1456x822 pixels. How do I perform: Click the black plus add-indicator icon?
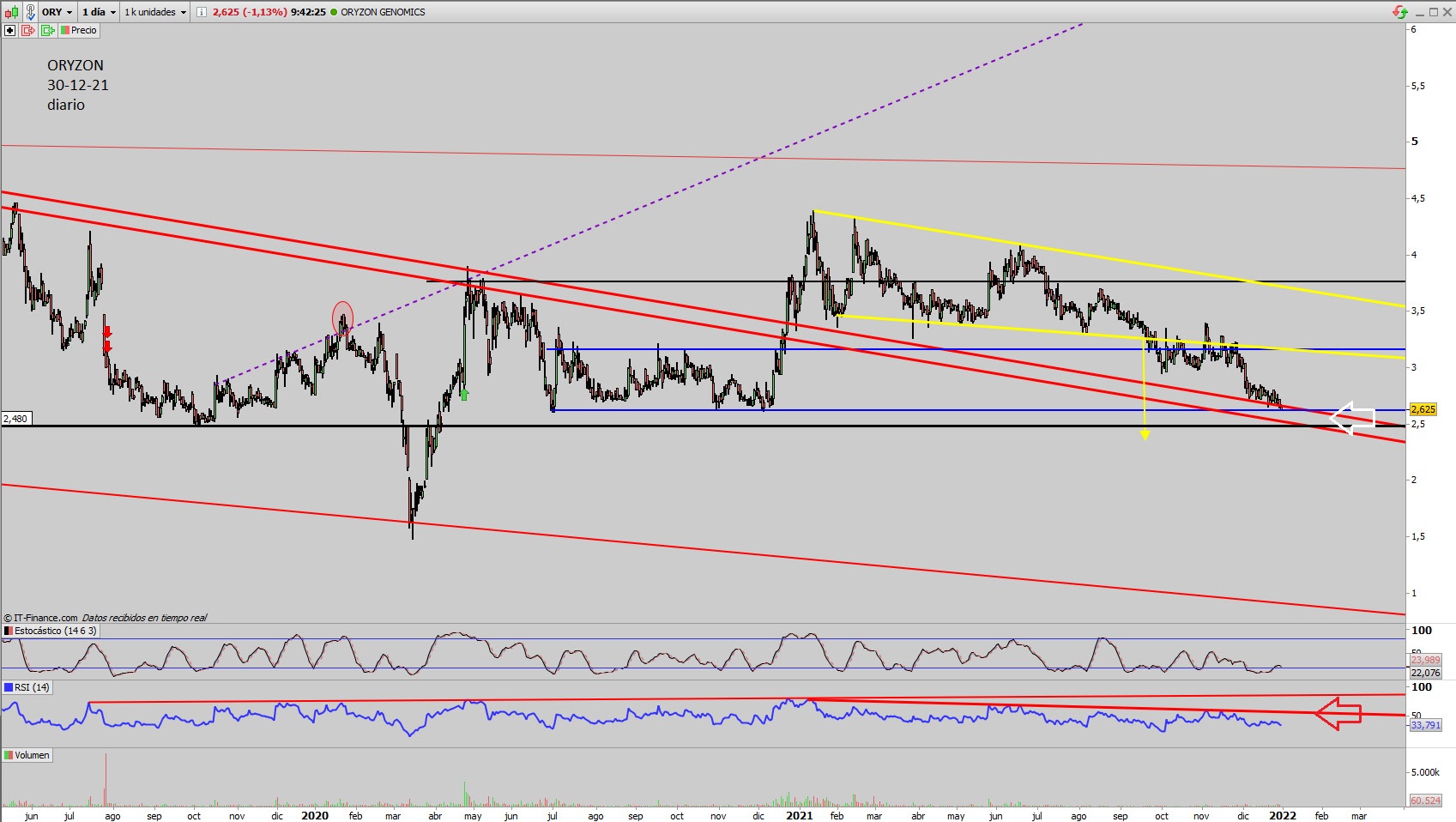pyautogui.click(x=10, y=31)
